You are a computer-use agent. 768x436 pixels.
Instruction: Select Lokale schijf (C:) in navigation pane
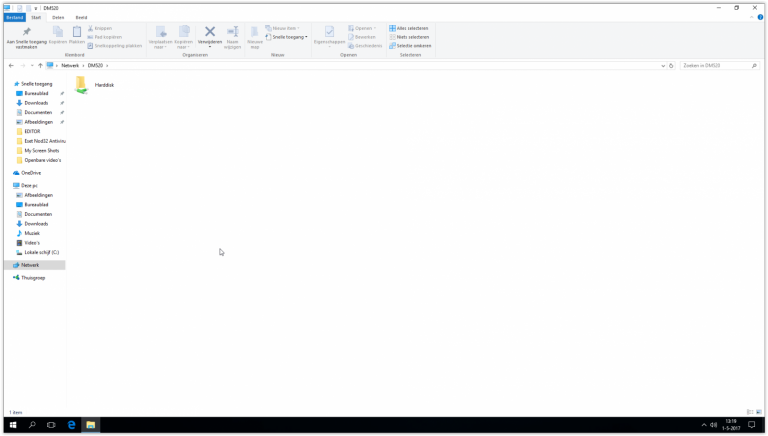tap(41, 252)
